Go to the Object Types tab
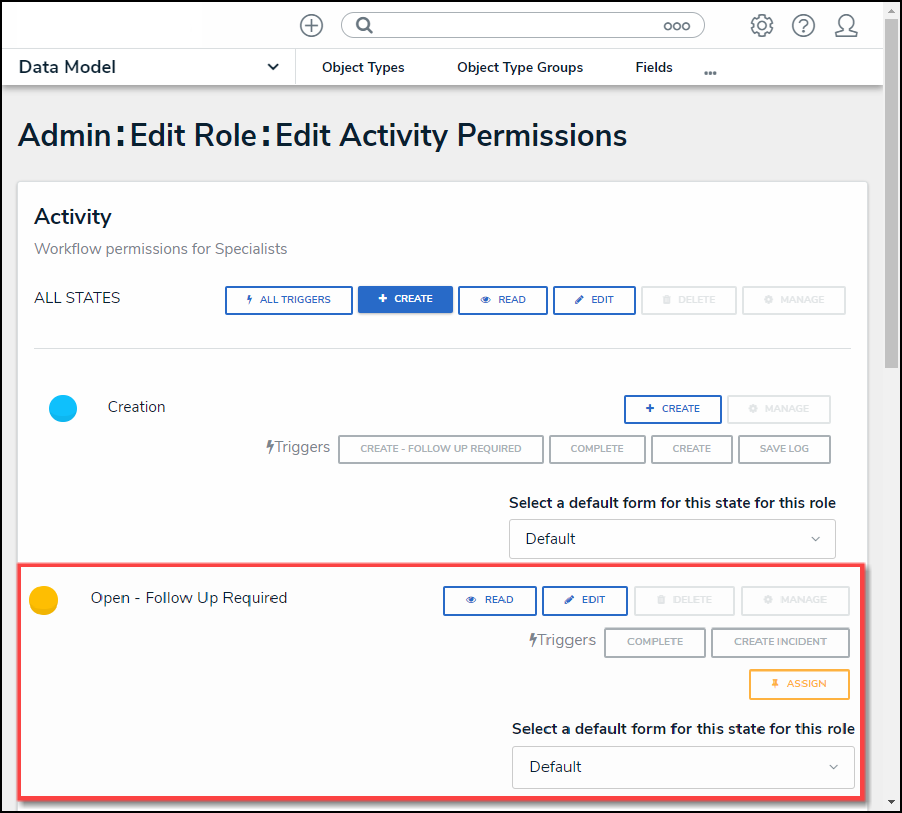This screenshot has width=902, height=813. (363, 68)
